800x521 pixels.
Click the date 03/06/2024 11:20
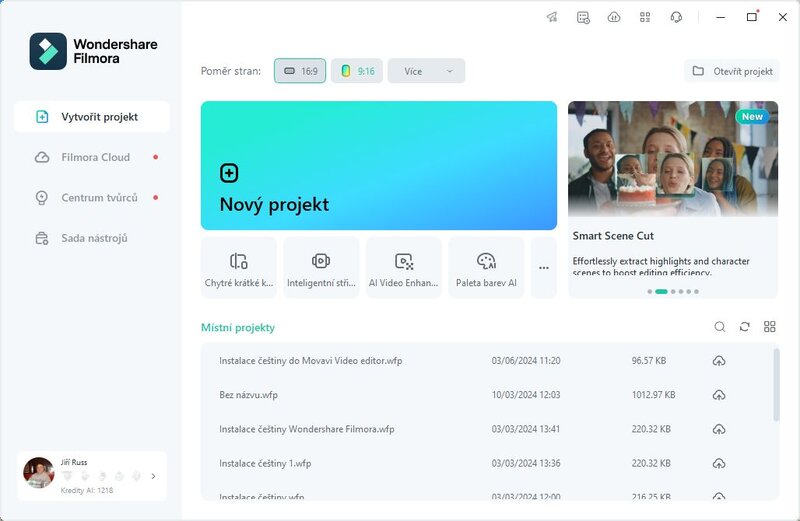(526, 361)
